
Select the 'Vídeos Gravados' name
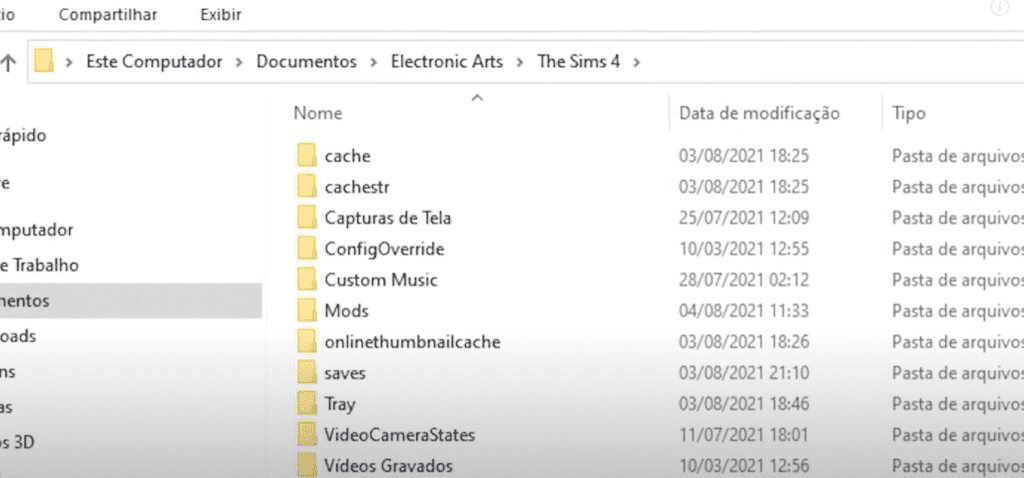(x=389, y=466)
